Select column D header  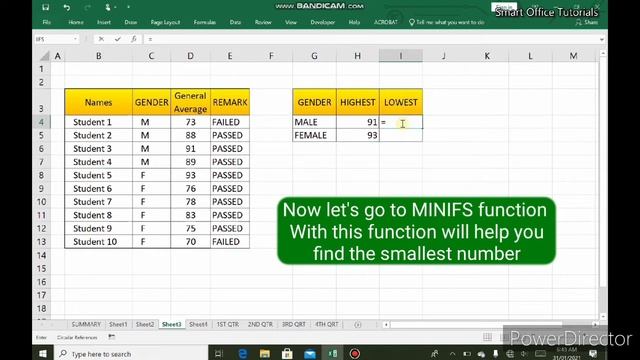click(x=190, y=56)
